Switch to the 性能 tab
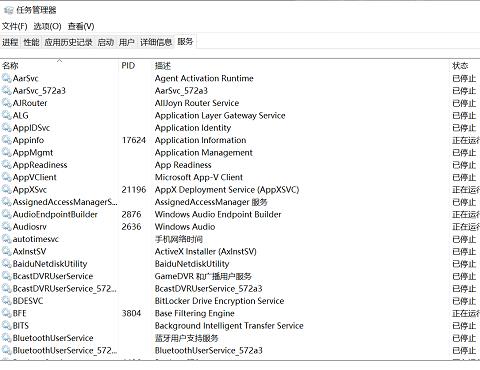This screenshot has width=480, height=370. click(31, 42)
